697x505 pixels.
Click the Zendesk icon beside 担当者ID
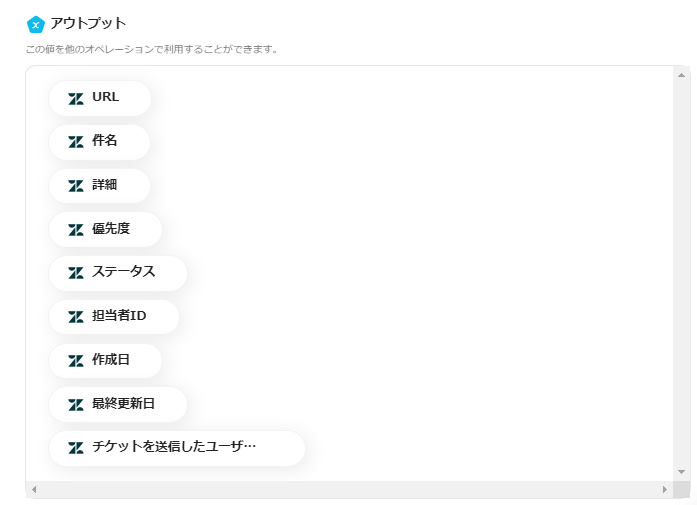pos(76,317)
